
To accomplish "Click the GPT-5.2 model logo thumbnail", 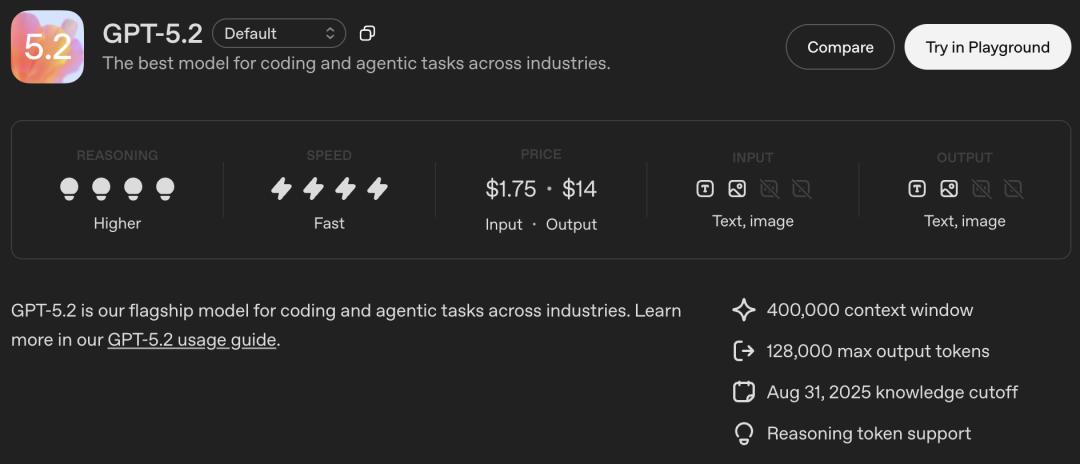I will coord(47,47).
